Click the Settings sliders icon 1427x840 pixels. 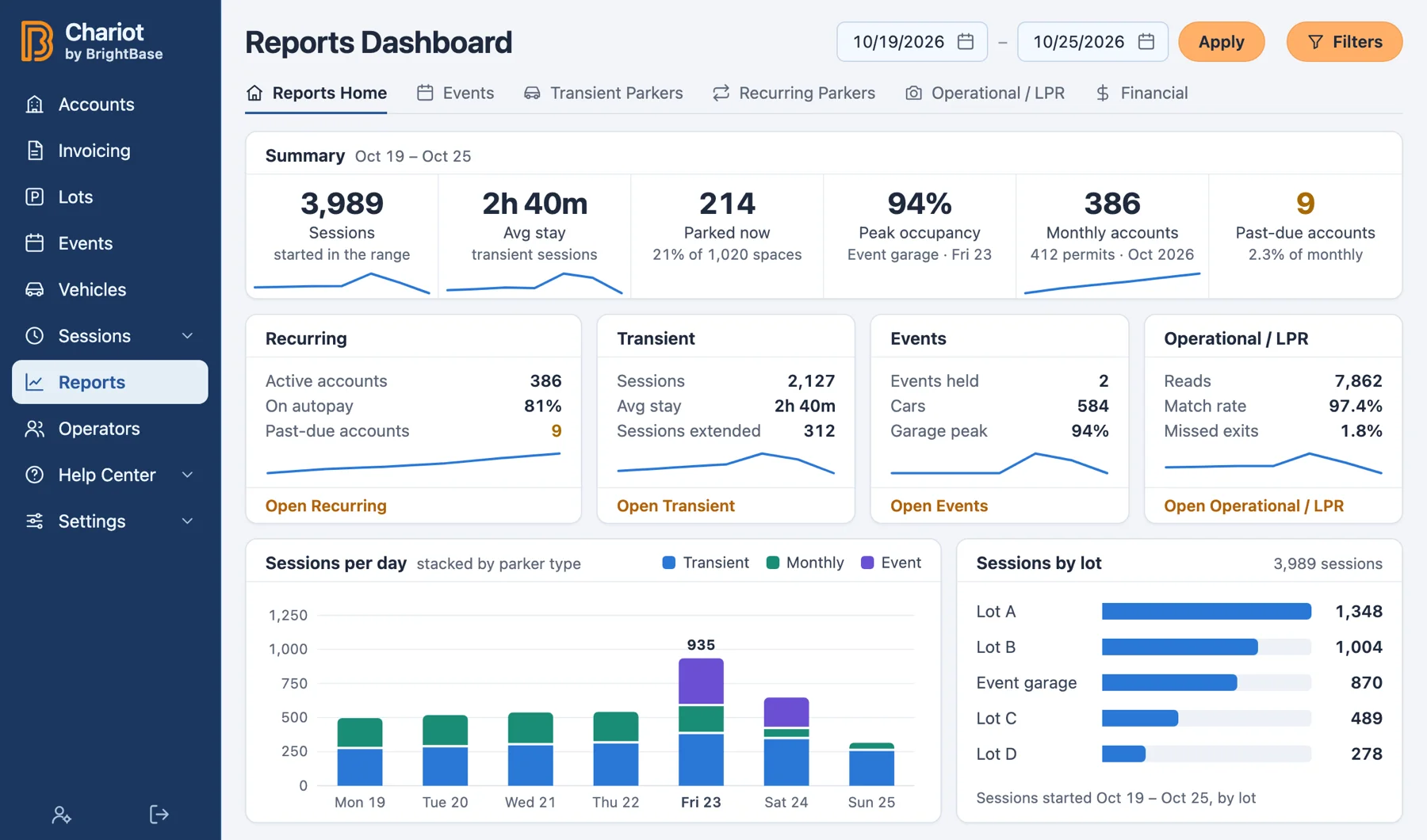(x=35, y=521)
